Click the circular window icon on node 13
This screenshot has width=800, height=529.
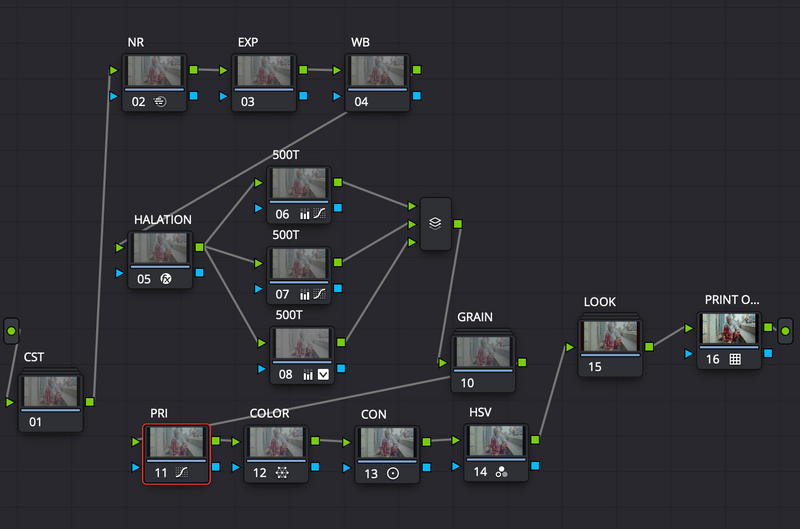click(x=393, y=473)
